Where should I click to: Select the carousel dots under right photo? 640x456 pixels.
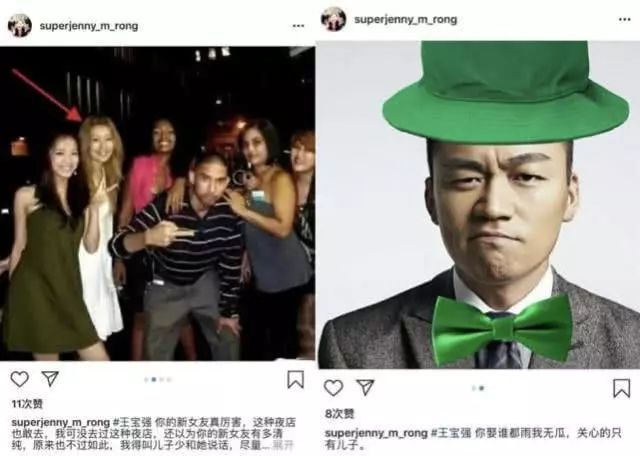pos(478,388)
